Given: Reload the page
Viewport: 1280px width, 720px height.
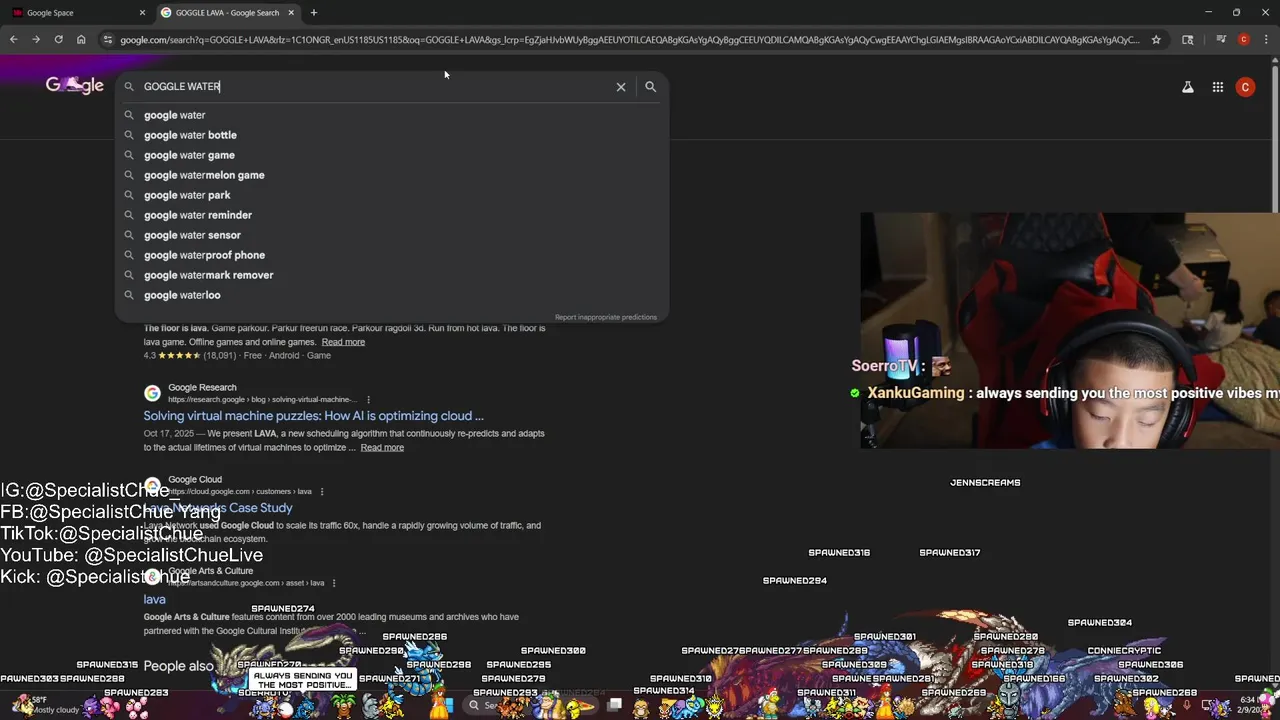Looking at the screenshot, I should tap(58, 40).
